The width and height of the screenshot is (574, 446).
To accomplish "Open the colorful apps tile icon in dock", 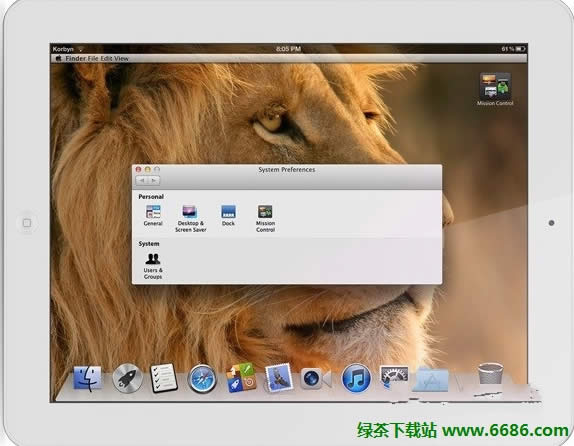I will click(x=241, y=378).
